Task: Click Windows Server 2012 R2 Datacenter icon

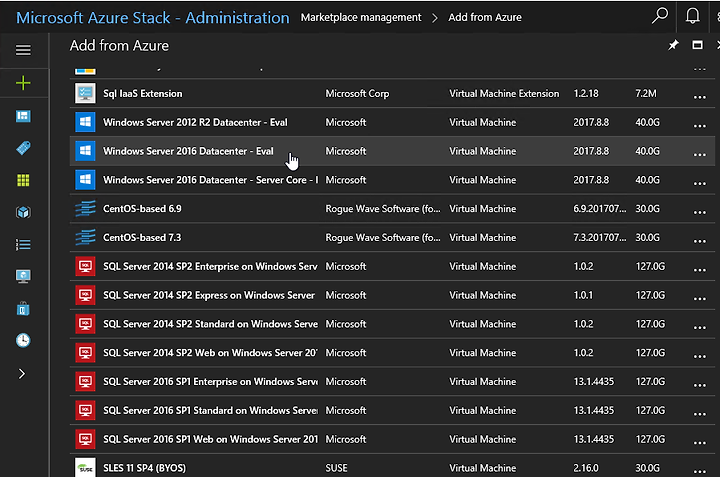Action: [85, 122]
